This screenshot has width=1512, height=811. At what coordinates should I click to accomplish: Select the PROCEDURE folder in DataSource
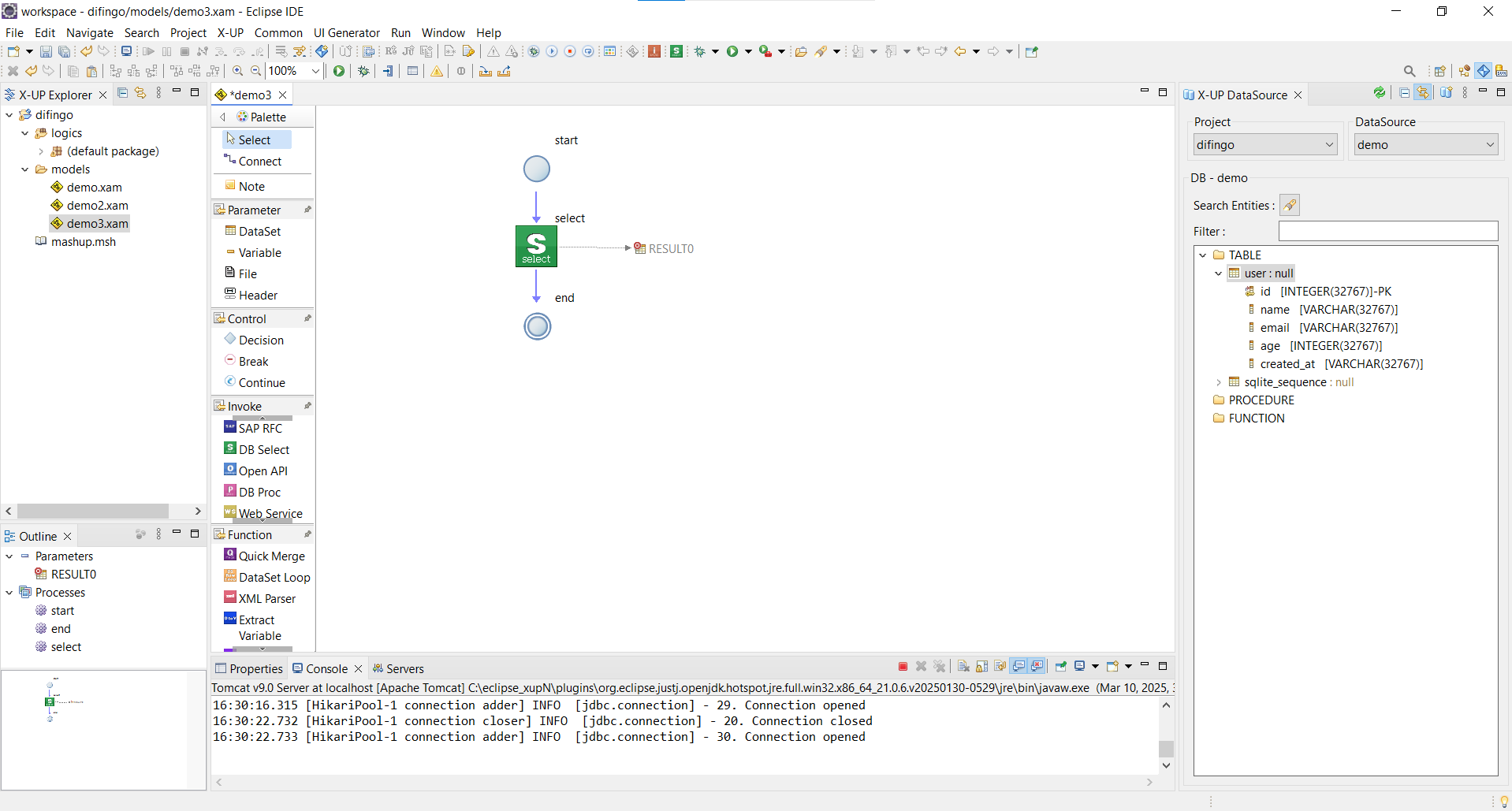[1261, 400]
